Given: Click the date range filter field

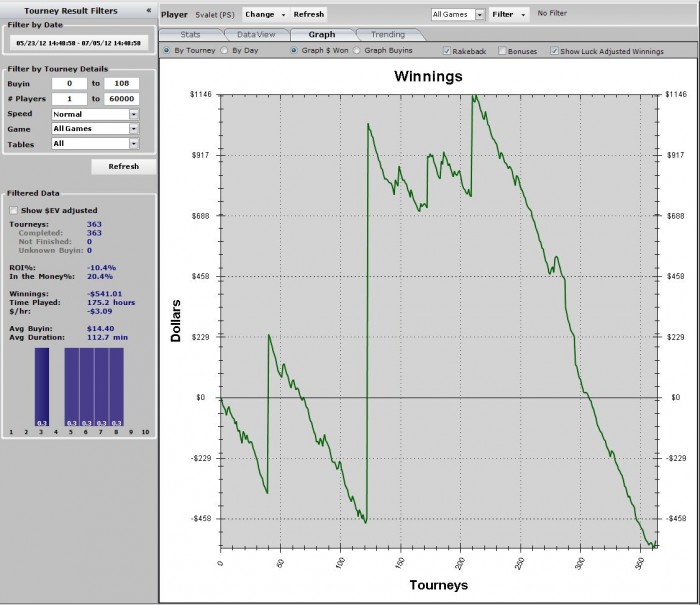Looking at the screenshot, I should pos(79,43).
